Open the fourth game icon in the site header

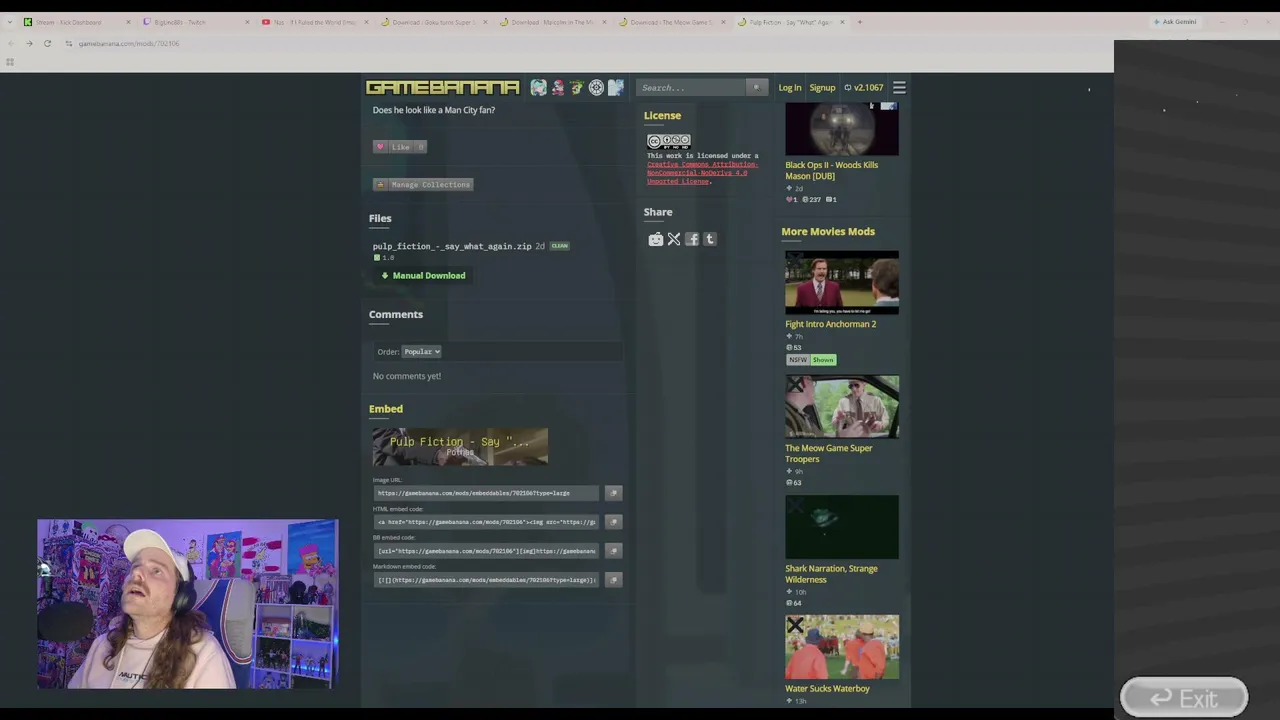(x=596, y=87)
